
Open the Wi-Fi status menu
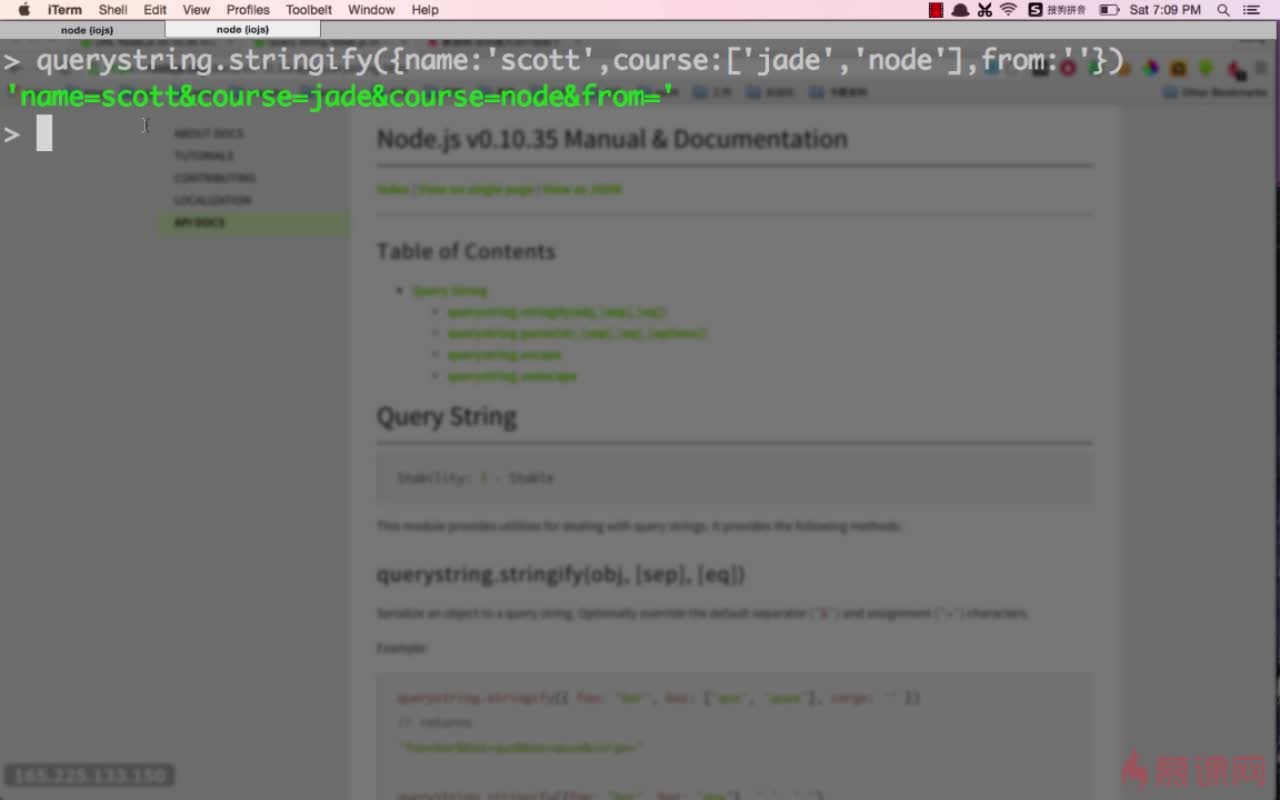[1008, 10]
